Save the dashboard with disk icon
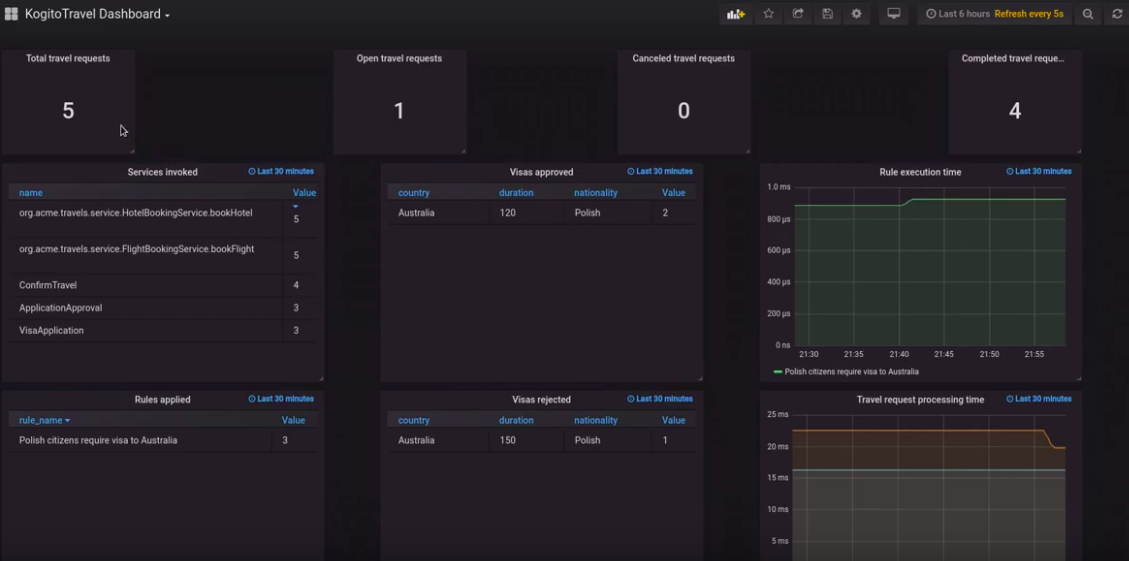This screenshot has height=561, width=1129. click(827, 14)
